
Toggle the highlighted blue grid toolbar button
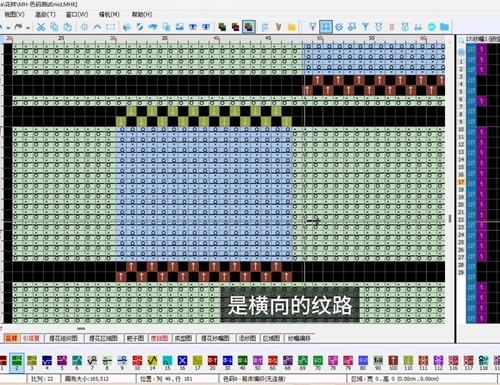click(x=326, y=27)
